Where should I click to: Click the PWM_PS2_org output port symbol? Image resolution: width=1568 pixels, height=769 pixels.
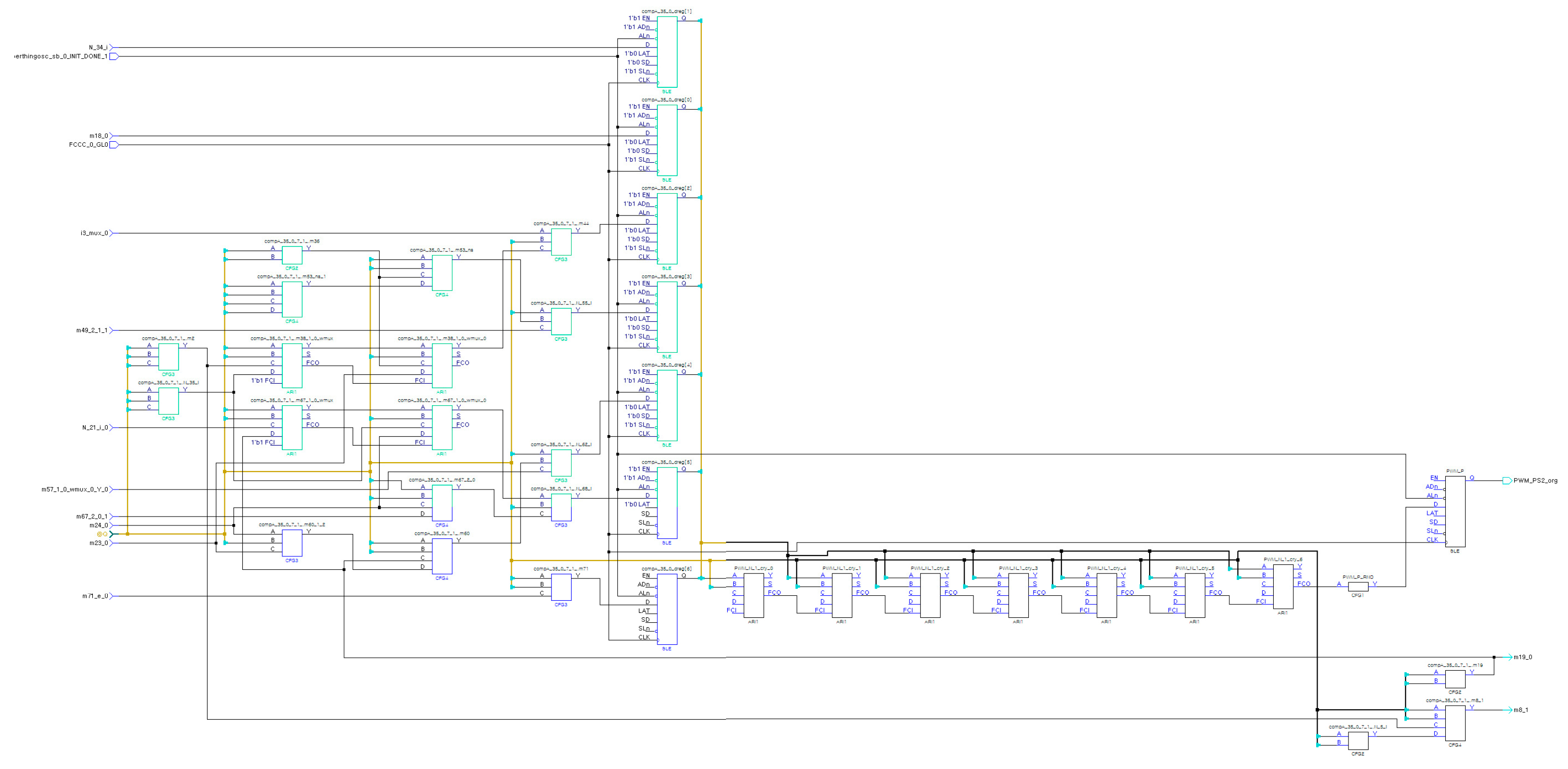(1507, 481)
